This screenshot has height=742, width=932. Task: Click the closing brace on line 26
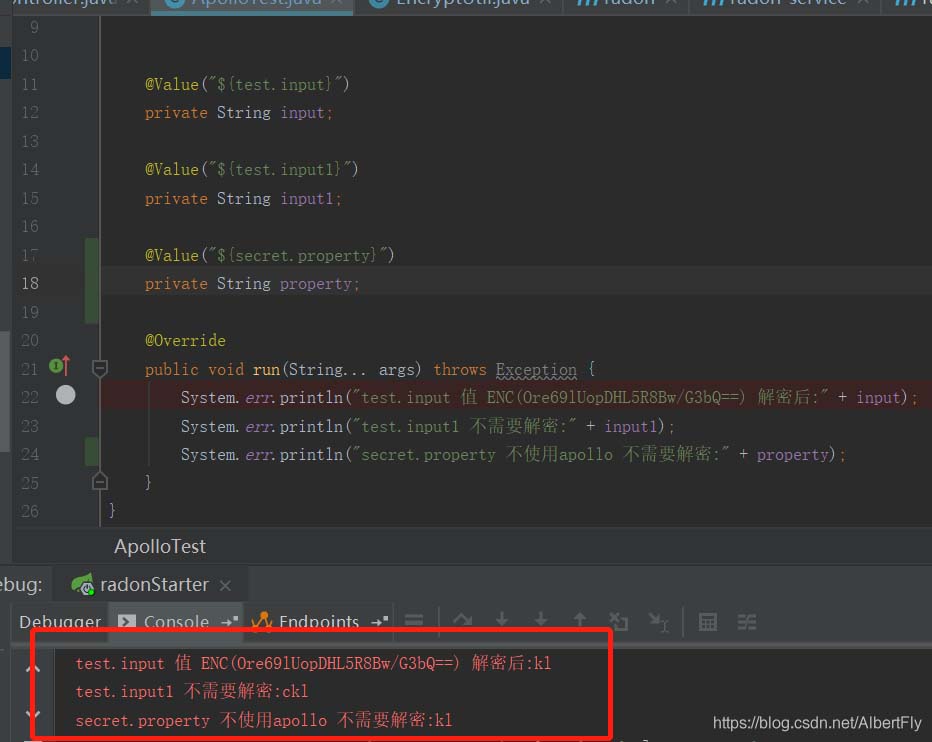tap(112, 510)
